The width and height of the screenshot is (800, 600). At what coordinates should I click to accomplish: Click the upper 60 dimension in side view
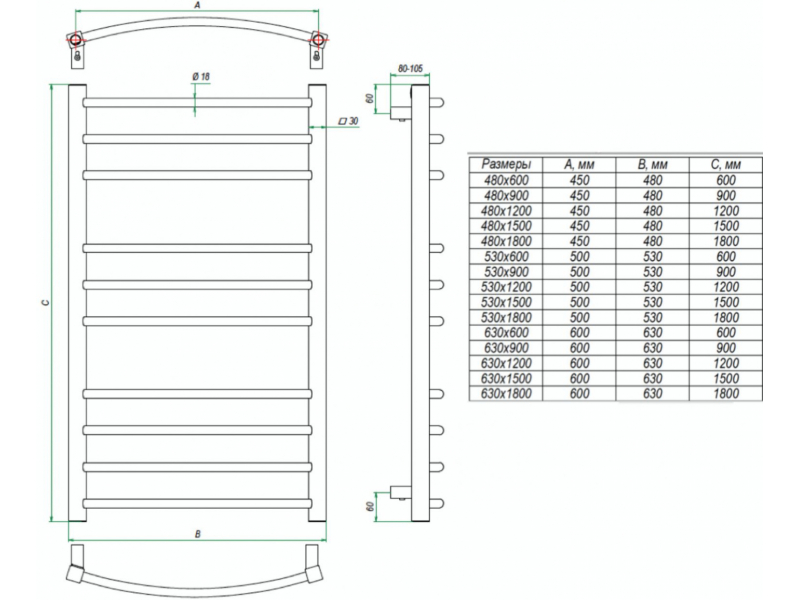(371, 99)
